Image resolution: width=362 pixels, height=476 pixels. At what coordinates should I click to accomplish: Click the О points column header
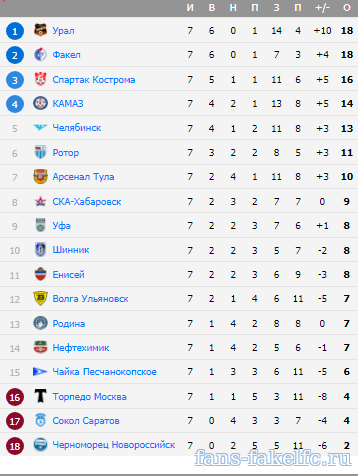coord(347,8)
